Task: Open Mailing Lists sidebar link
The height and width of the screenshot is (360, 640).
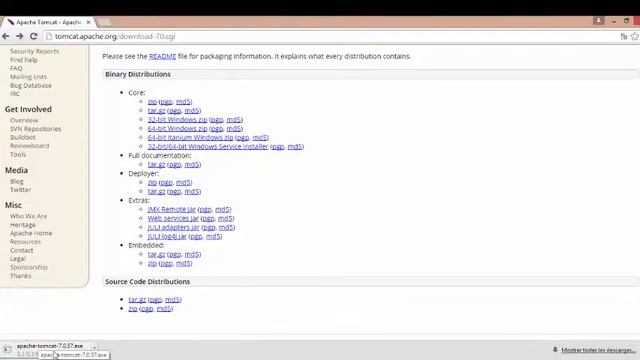Action: pos(29,77)
